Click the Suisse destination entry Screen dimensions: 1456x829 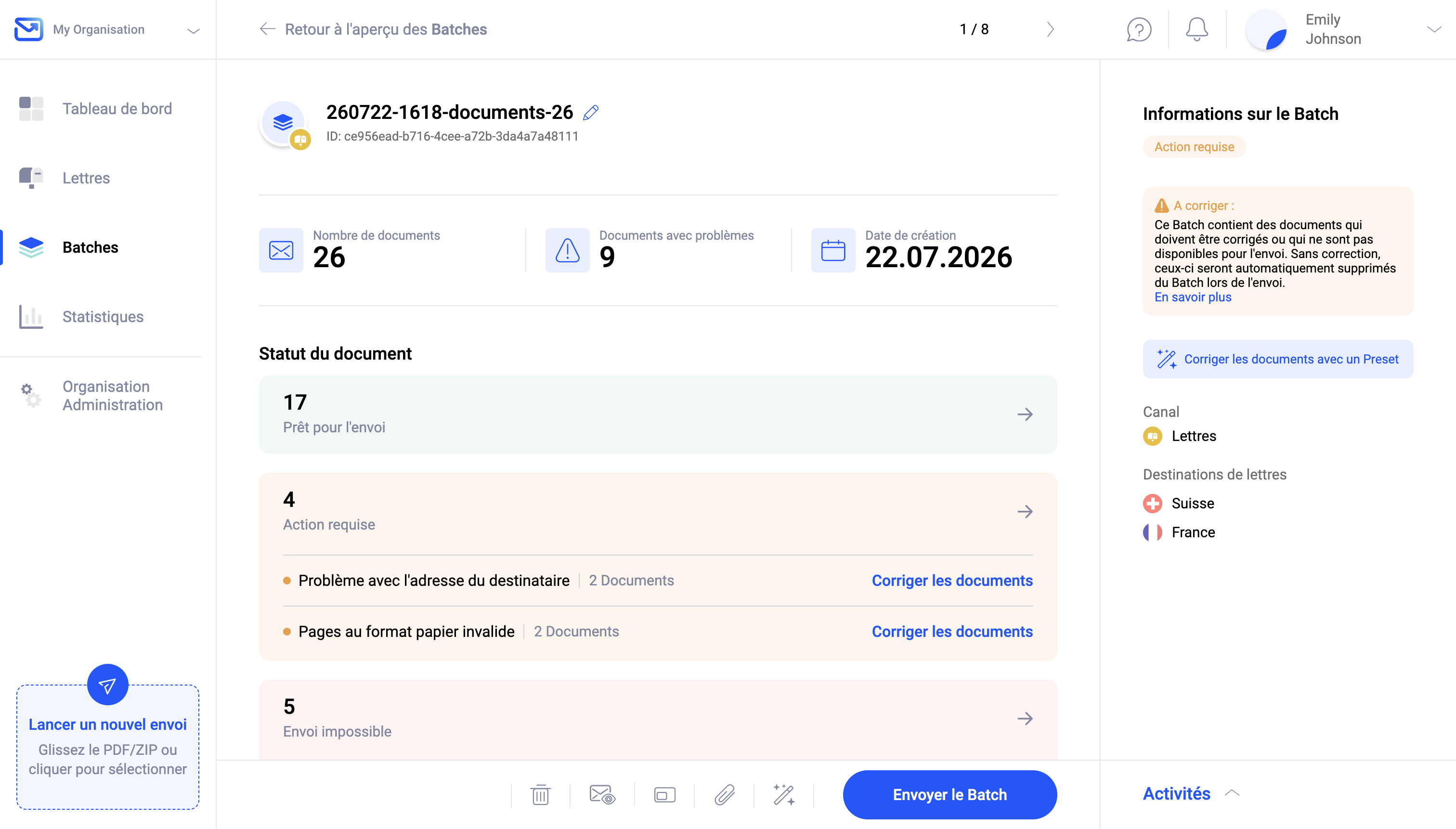1178,504
